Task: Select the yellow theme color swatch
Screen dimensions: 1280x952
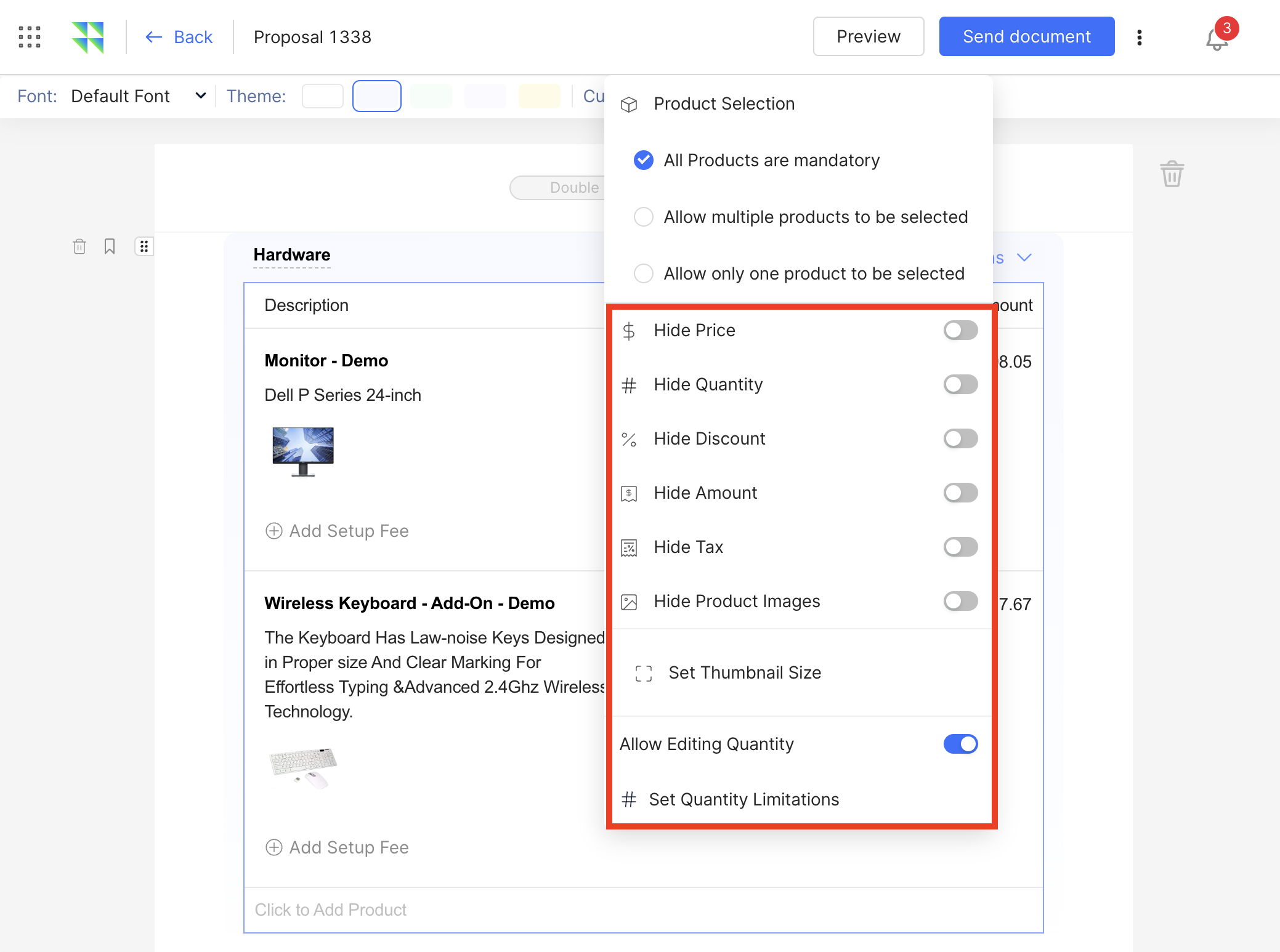Action: [x=539, y=96]
